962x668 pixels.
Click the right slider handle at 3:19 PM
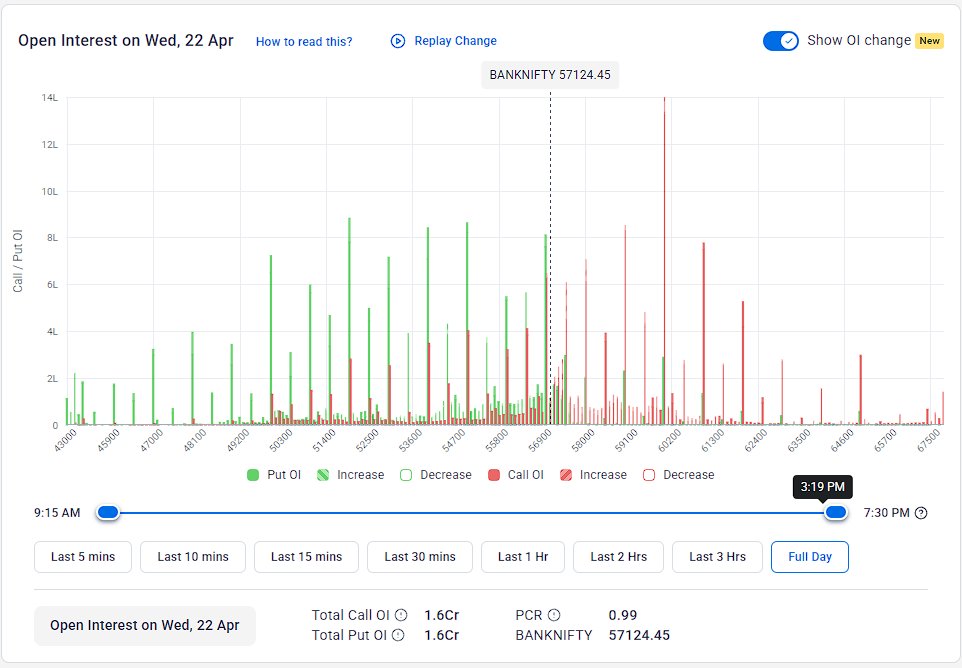point(837,511)
